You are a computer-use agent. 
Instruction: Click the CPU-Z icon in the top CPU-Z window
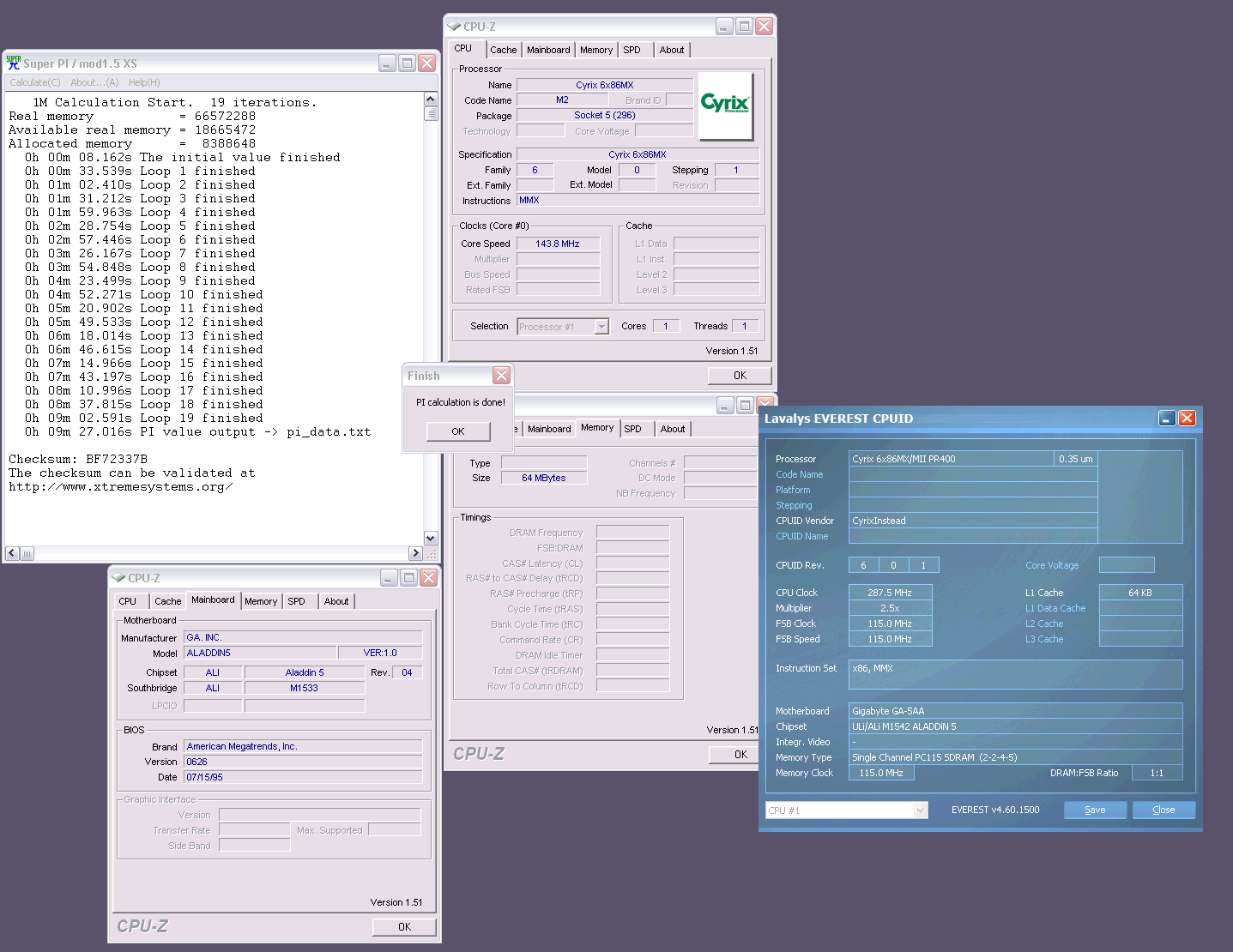(x=454, y=27)
